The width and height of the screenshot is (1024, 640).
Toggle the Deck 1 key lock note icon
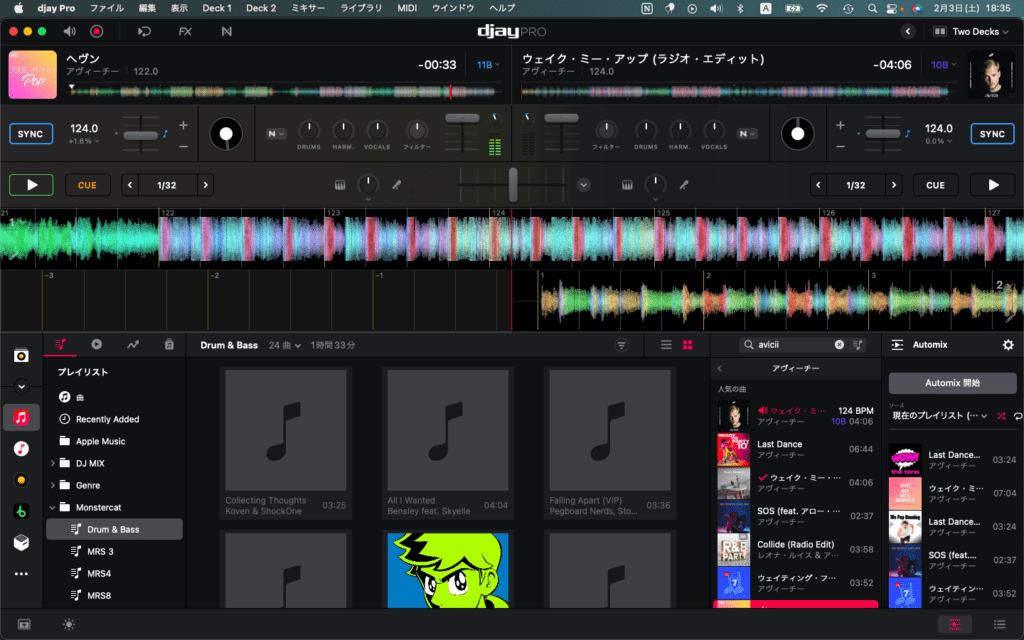(165, 134)
